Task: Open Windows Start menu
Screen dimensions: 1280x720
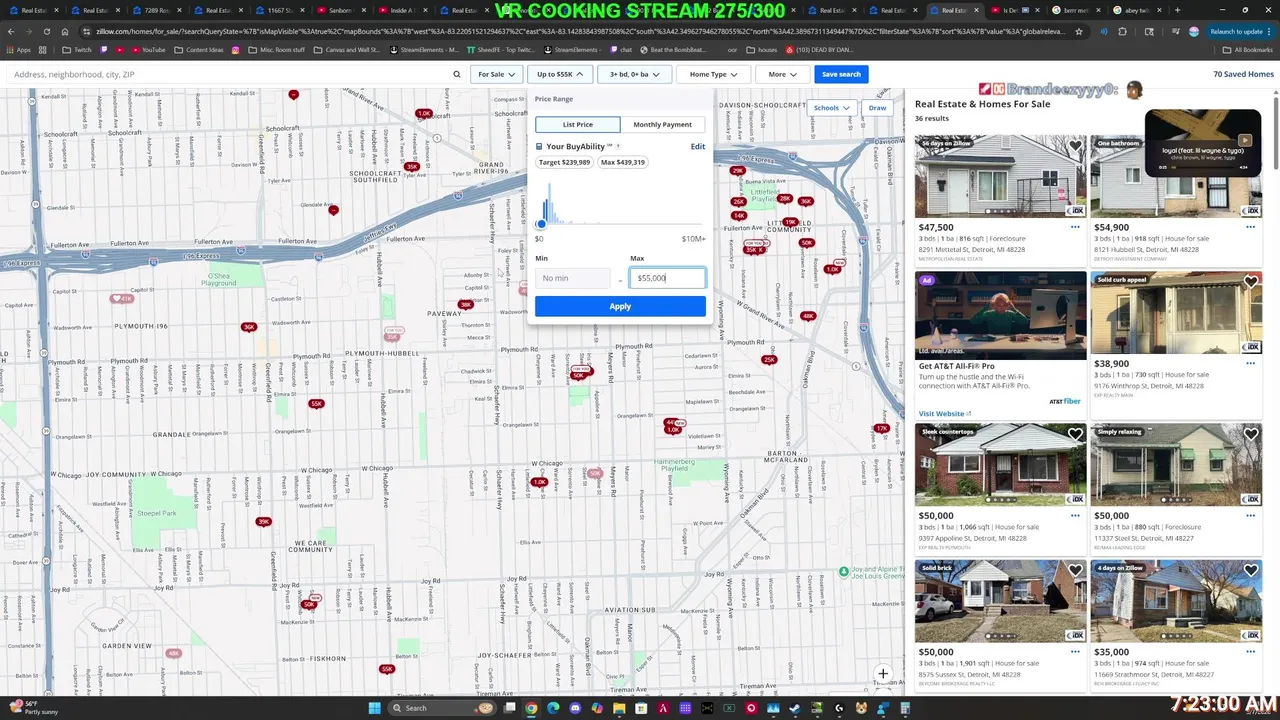Action: pyautogui.click(x=375, y=708)
